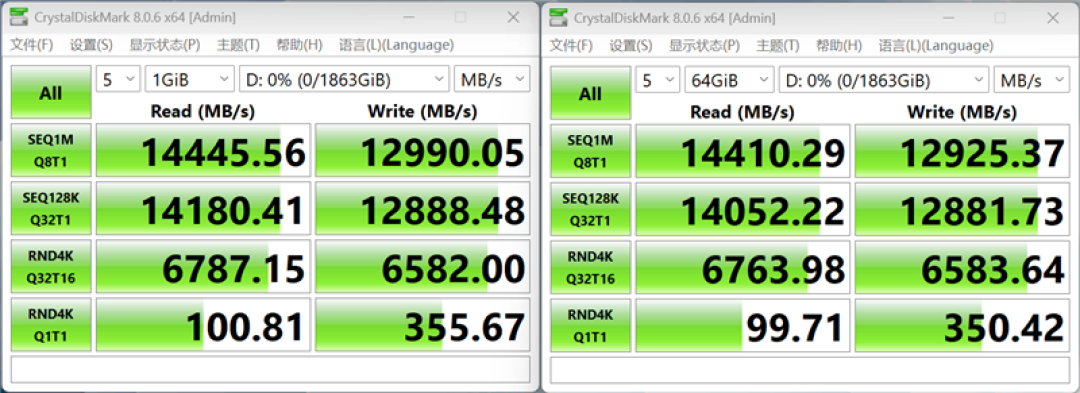1080x393 pixels.
Task: Start SEQ1M Q8T1 test in left window
Action: [51, 151]
